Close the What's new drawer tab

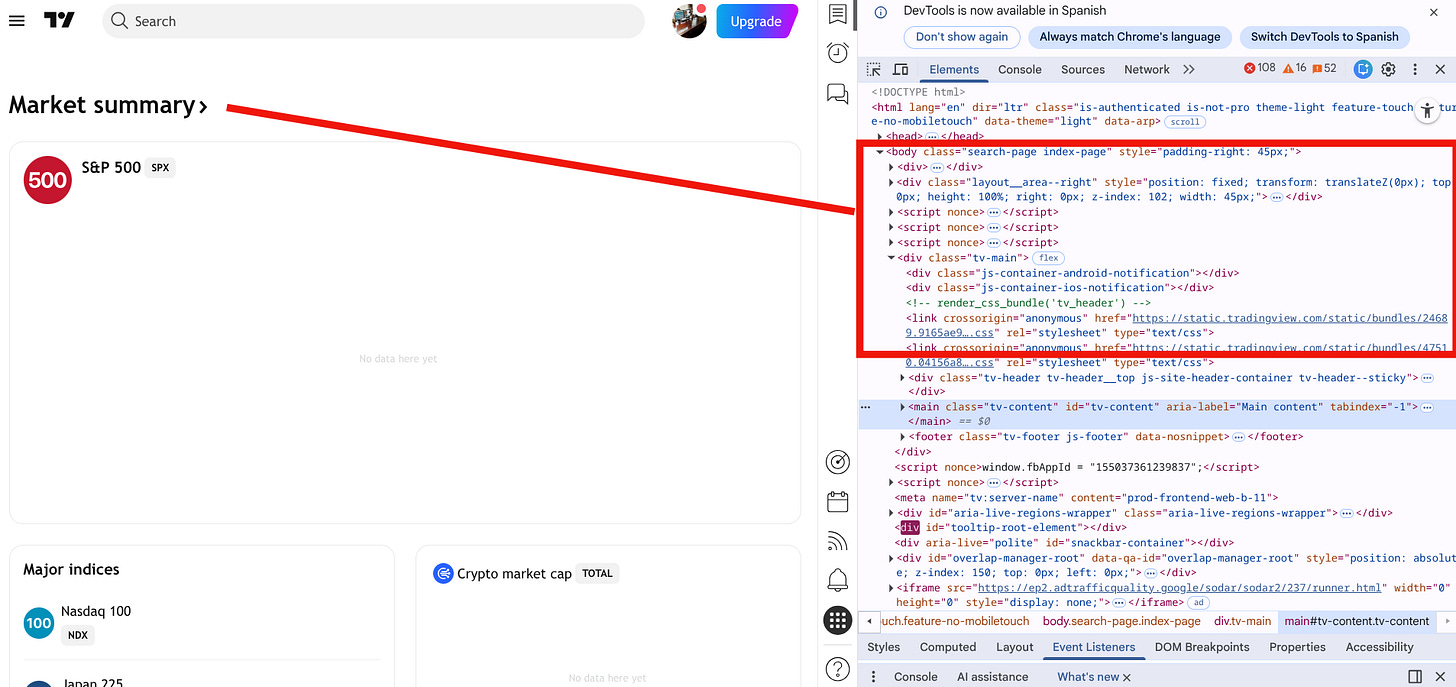(1127, 677)
